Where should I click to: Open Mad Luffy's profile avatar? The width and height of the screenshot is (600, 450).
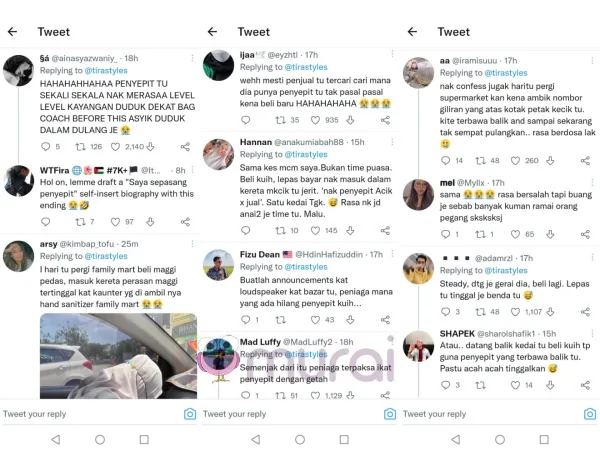(218, 355)
